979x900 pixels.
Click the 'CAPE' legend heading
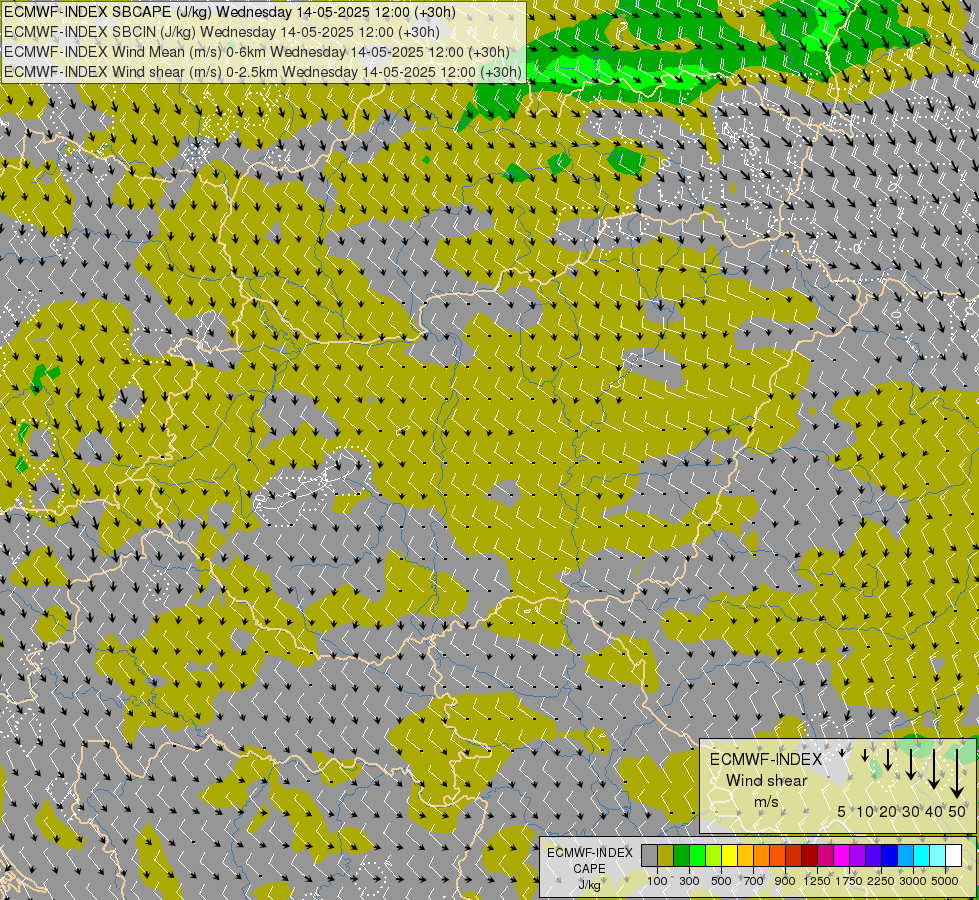[x=589, y=868]
